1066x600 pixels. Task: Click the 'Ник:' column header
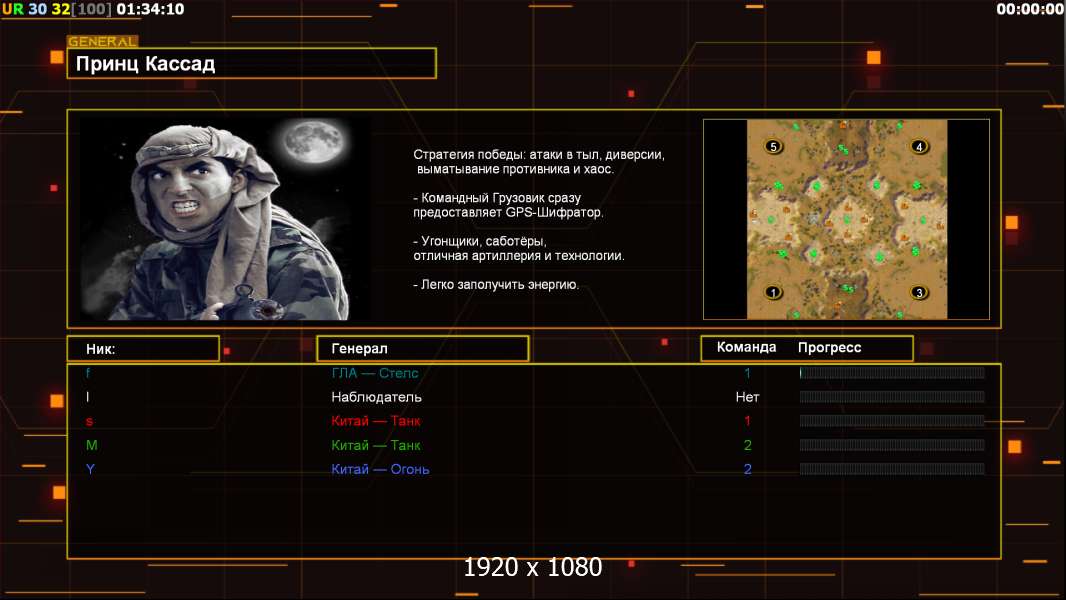[143, 349]
